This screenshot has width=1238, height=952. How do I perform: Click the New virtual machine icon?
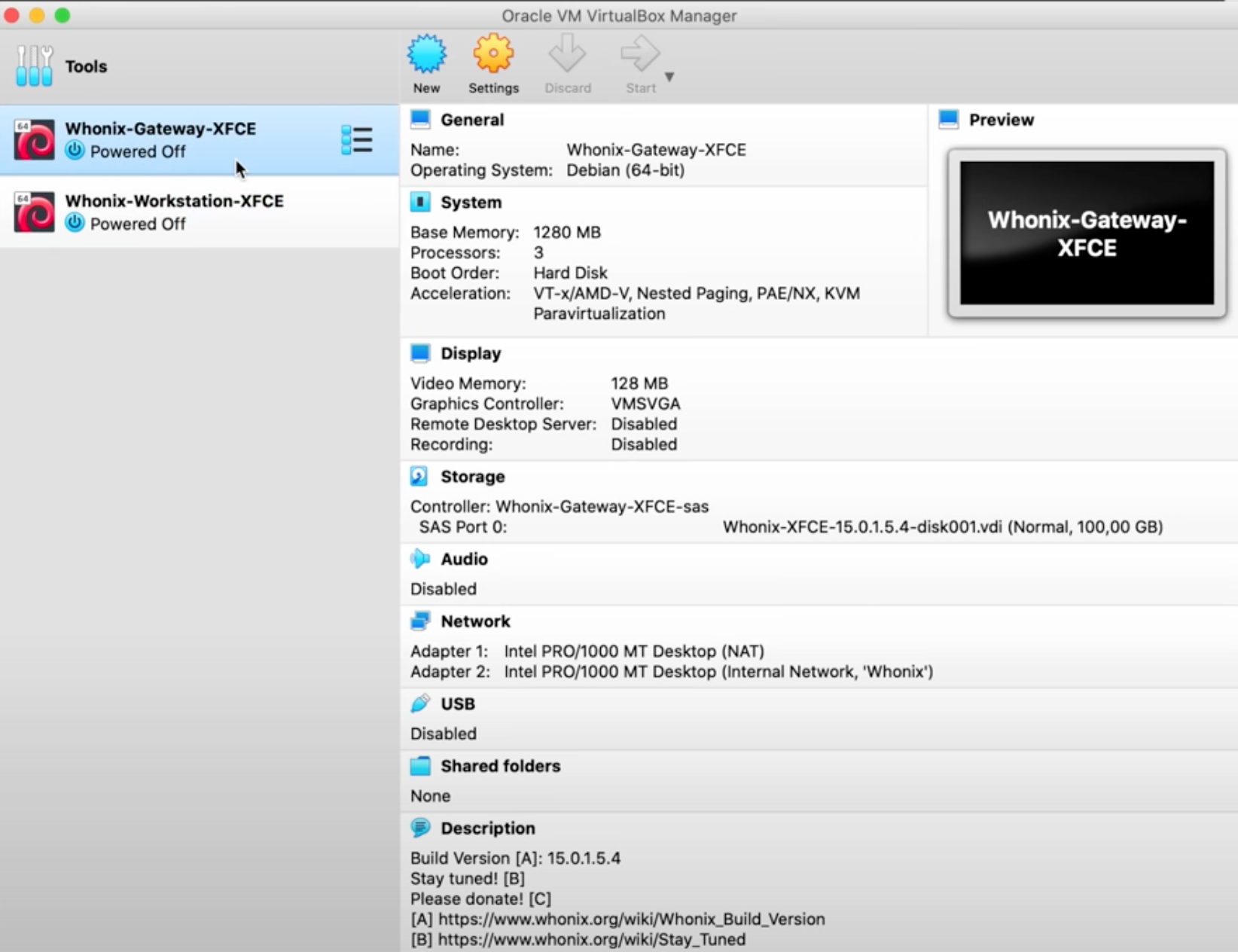[427, 53]
